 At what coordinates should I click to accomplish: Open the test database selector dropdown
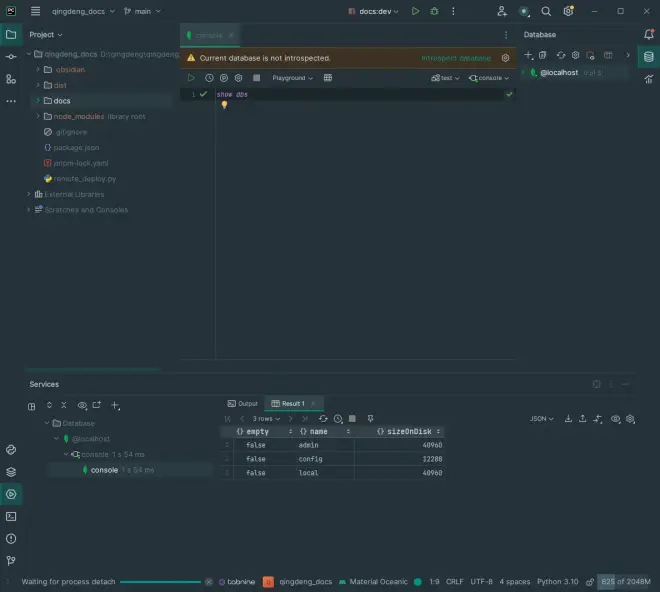point(445,78)
